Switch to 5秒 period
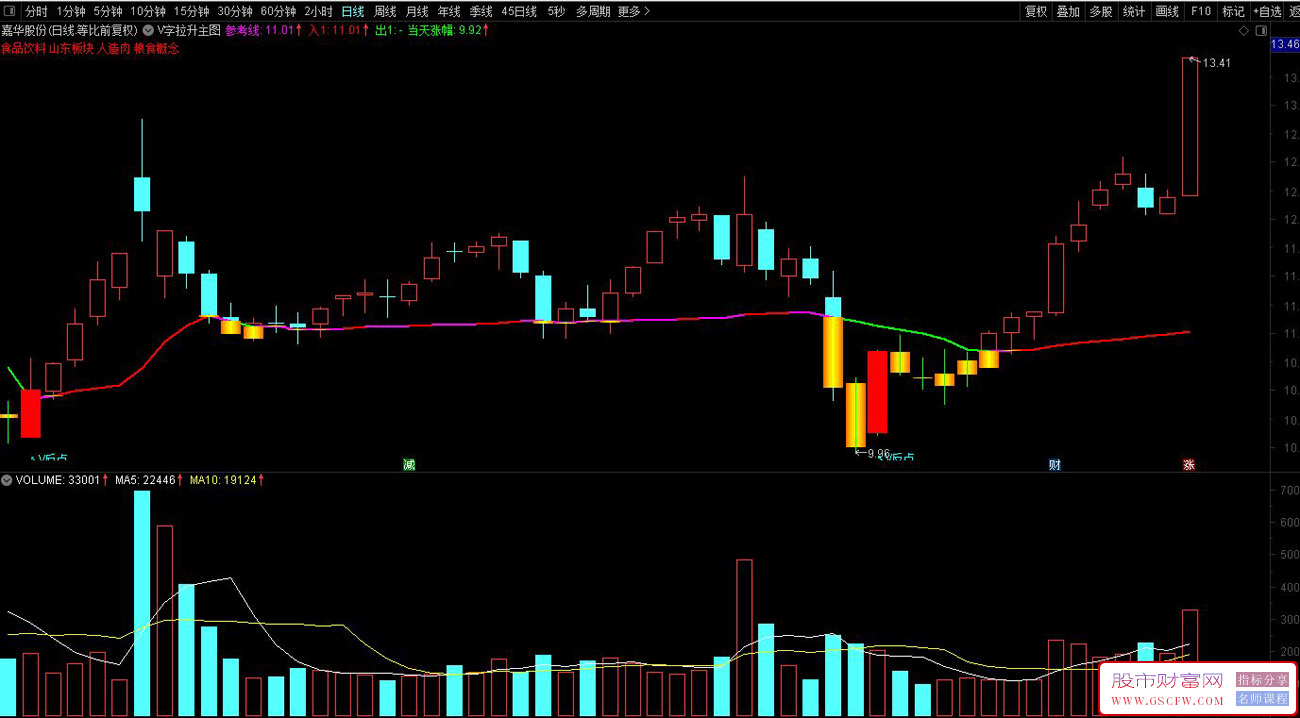The width and height of the screenshot is (1300, 718). [556, 11]
